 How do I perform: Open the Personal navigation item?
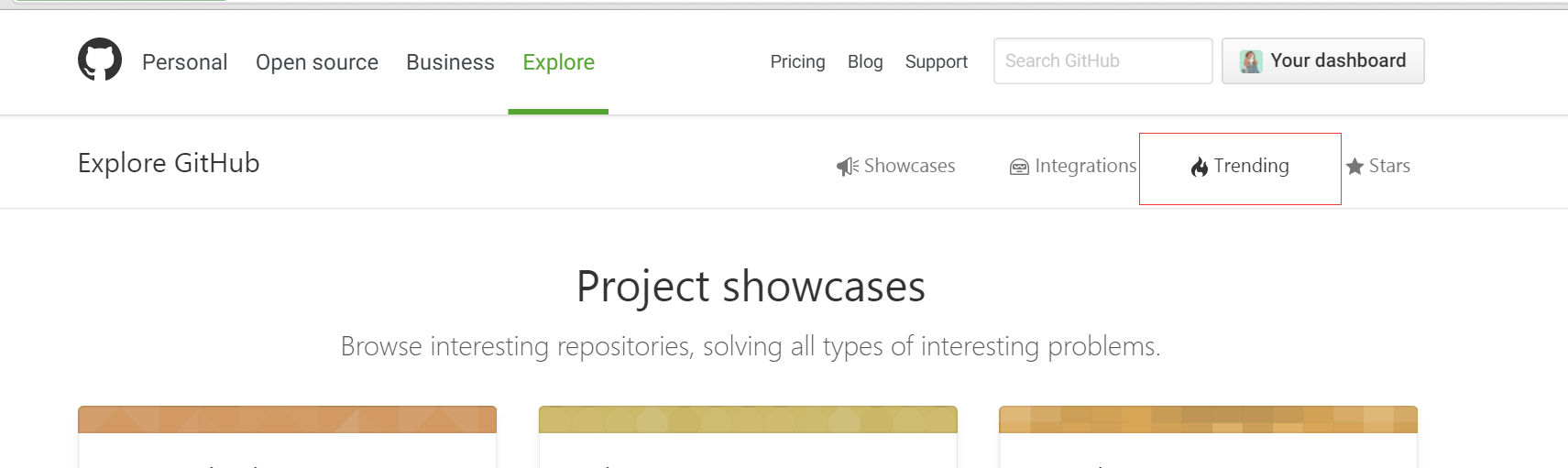(x=184, y=62)
